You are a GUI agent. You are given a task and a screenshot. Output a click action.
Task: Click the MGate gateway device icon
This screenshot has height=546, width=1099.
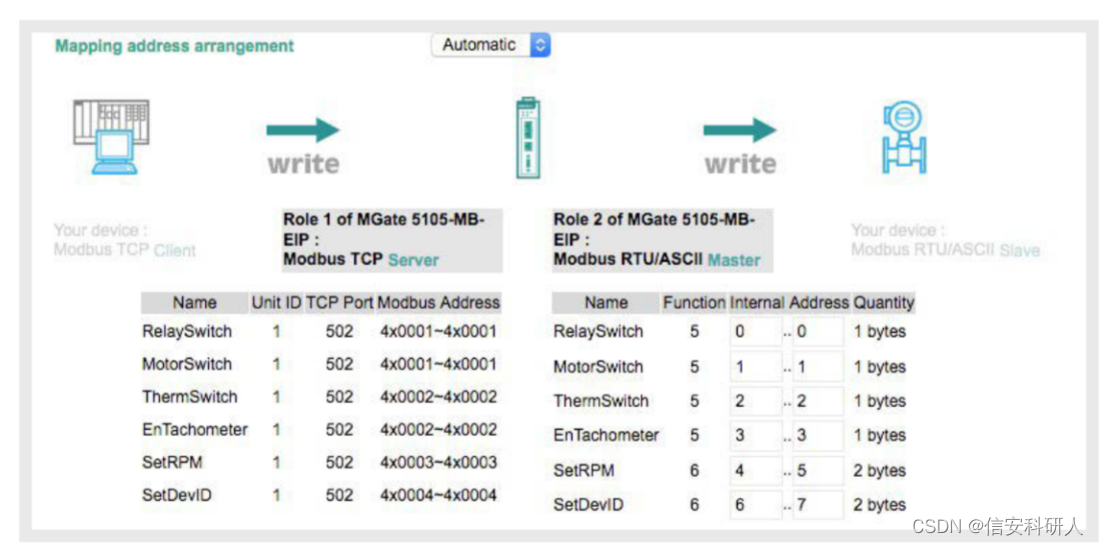[x=528, y=137]
